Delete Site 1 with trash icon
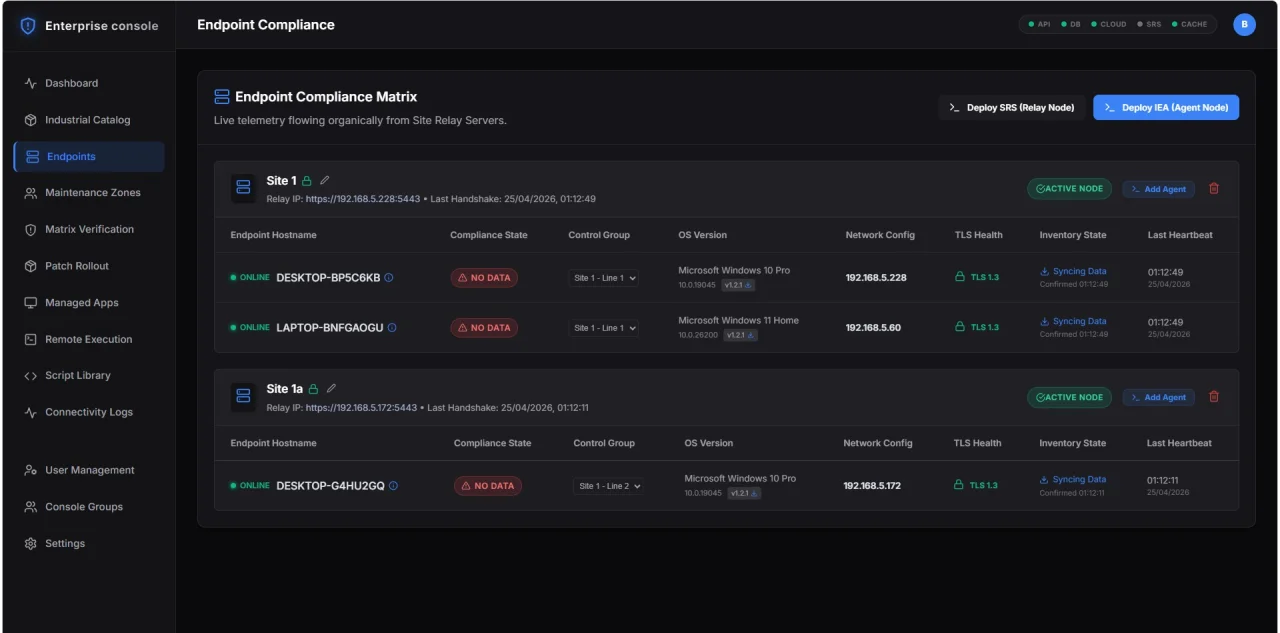The height and width of the screenshot is (633, 1280). (x=1214, y=188)
